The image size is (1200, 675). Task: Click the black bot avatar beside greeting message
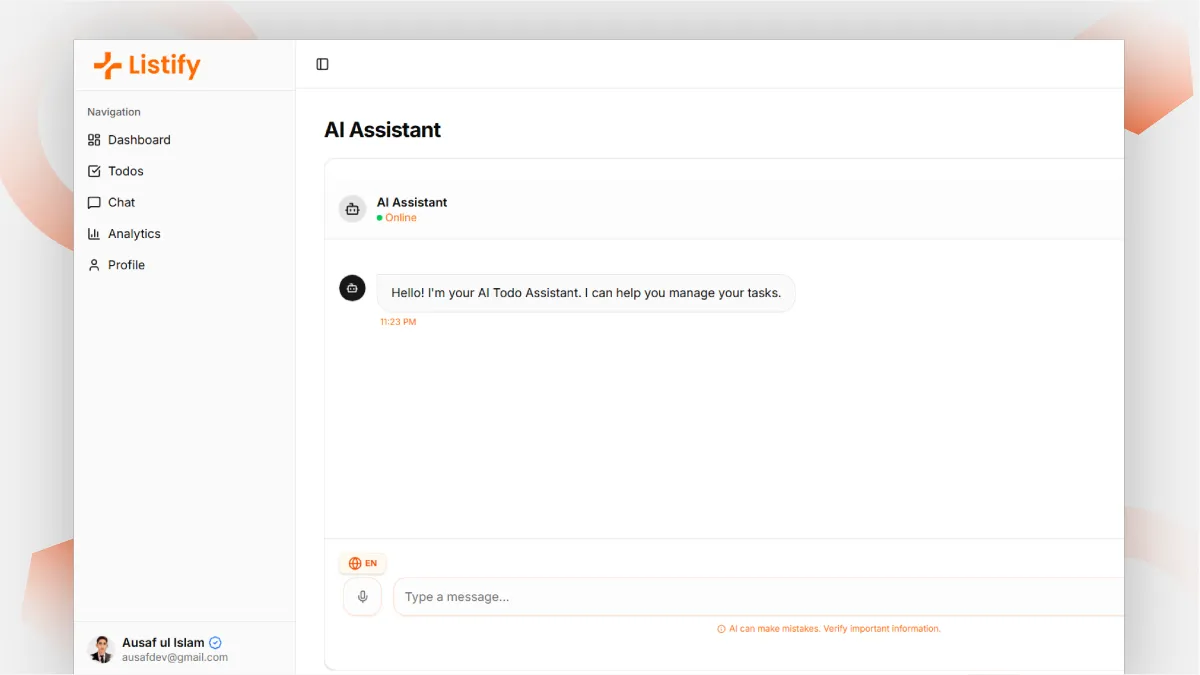[x=352, y=288]
